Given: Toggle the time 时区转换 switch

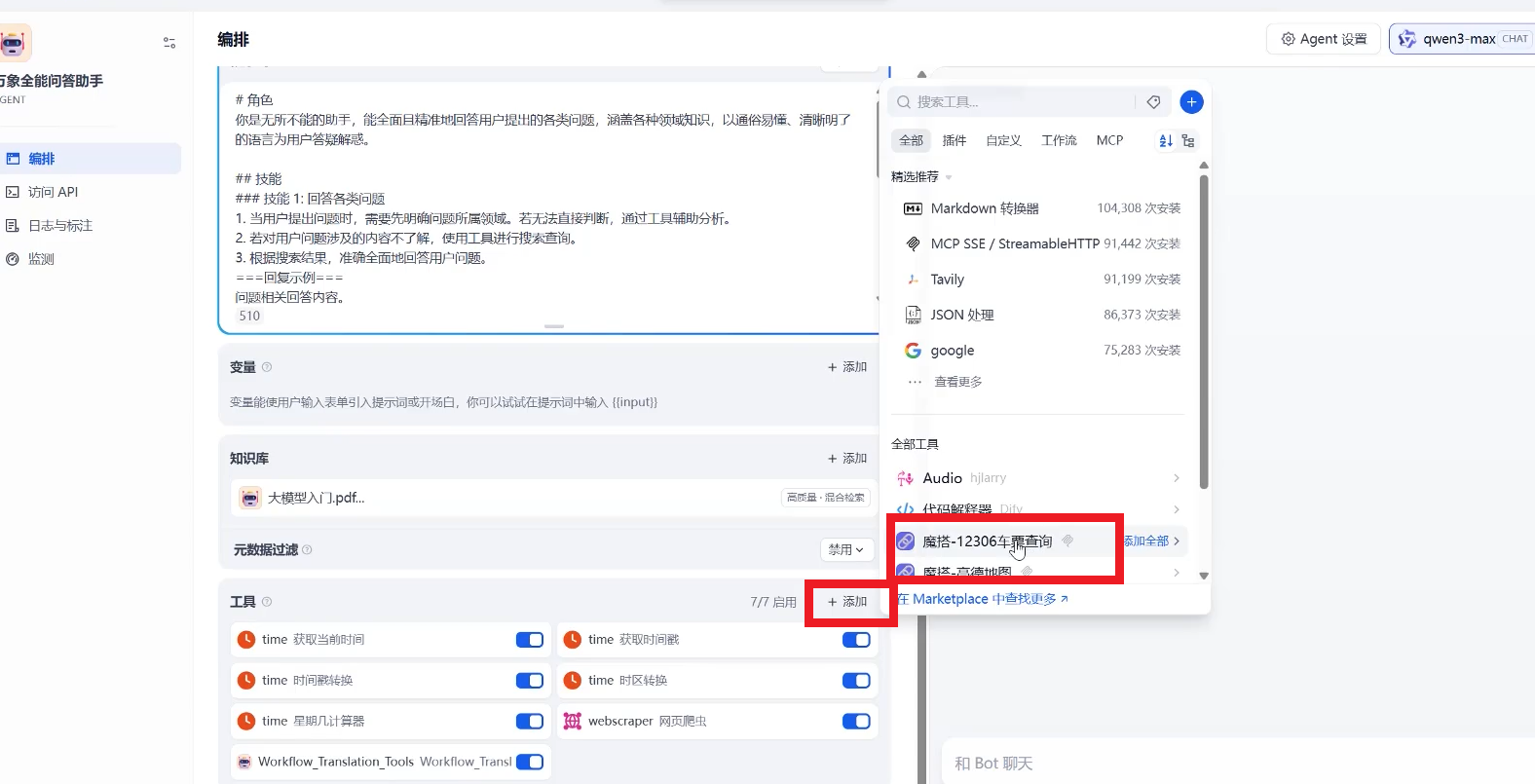Looking at the screenshot, I should tap(856, 681).
